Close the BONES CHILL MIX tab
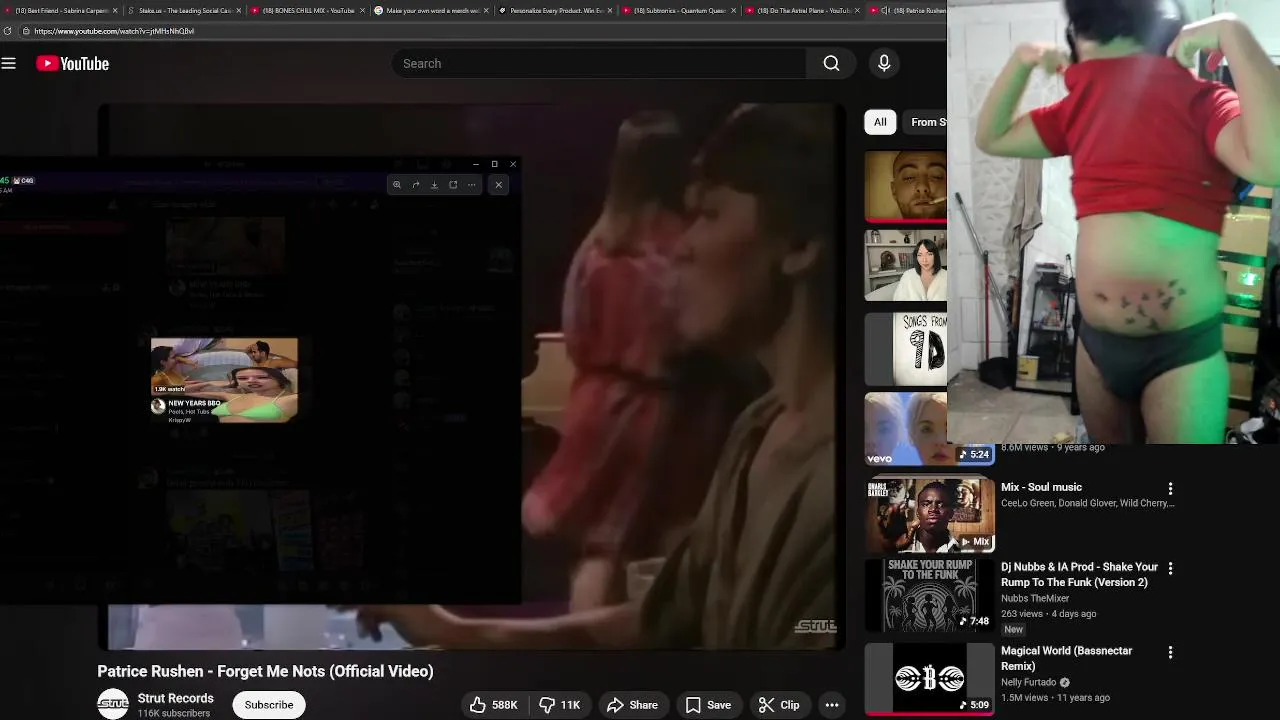The height and width of the screenshot is (720, 1280). coord(362,10)
